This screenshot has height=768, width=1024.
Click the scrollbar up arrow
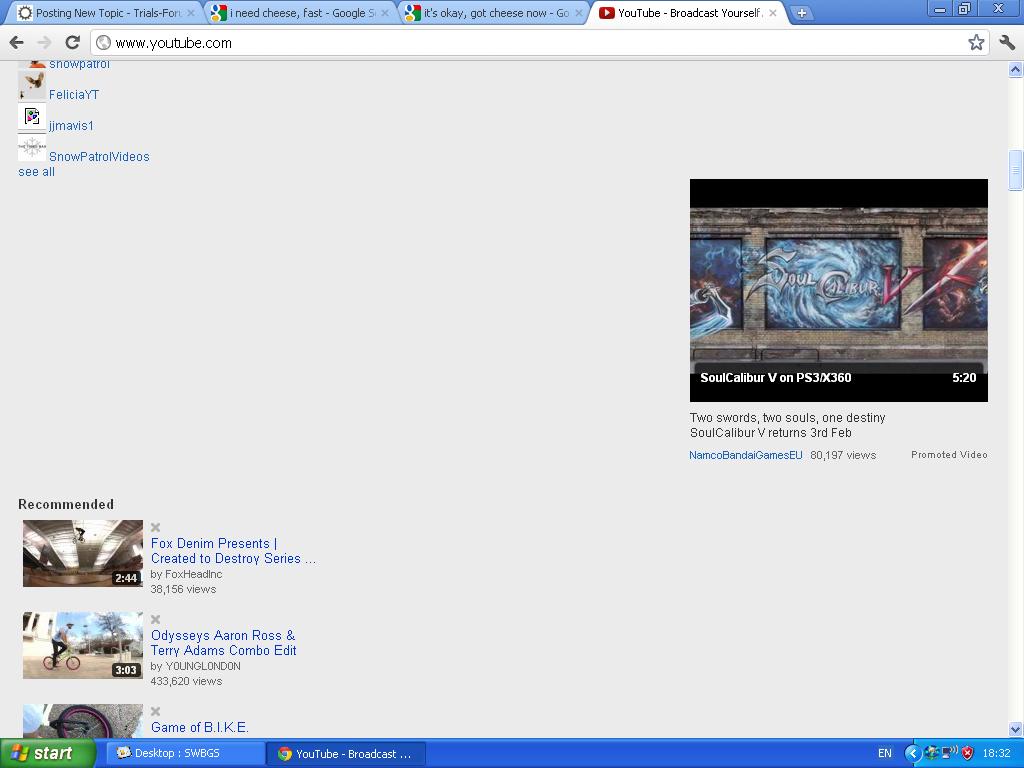click(x=1015, y=69)
